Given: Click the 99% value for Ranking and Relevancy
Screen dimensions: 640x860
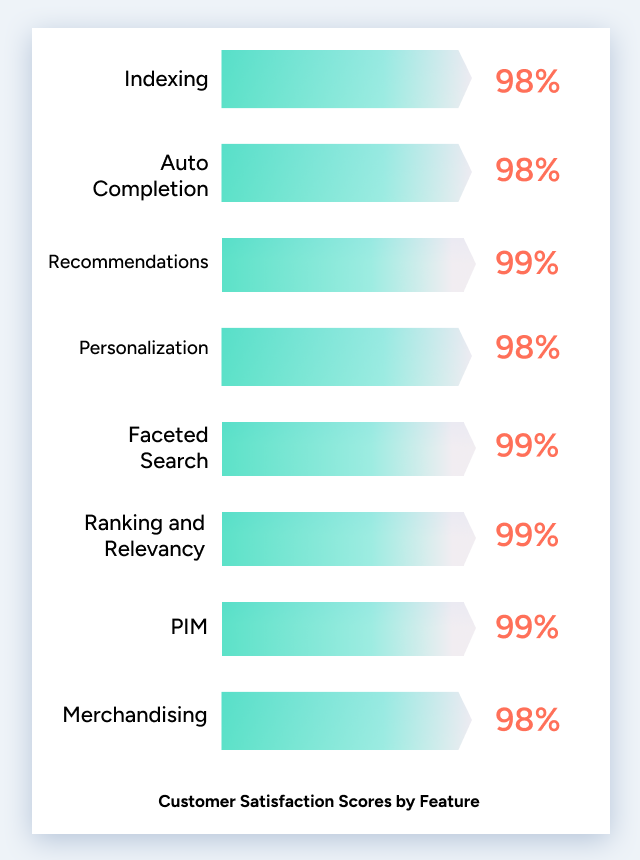Looking at the screenshot, I should pos(527,536).
